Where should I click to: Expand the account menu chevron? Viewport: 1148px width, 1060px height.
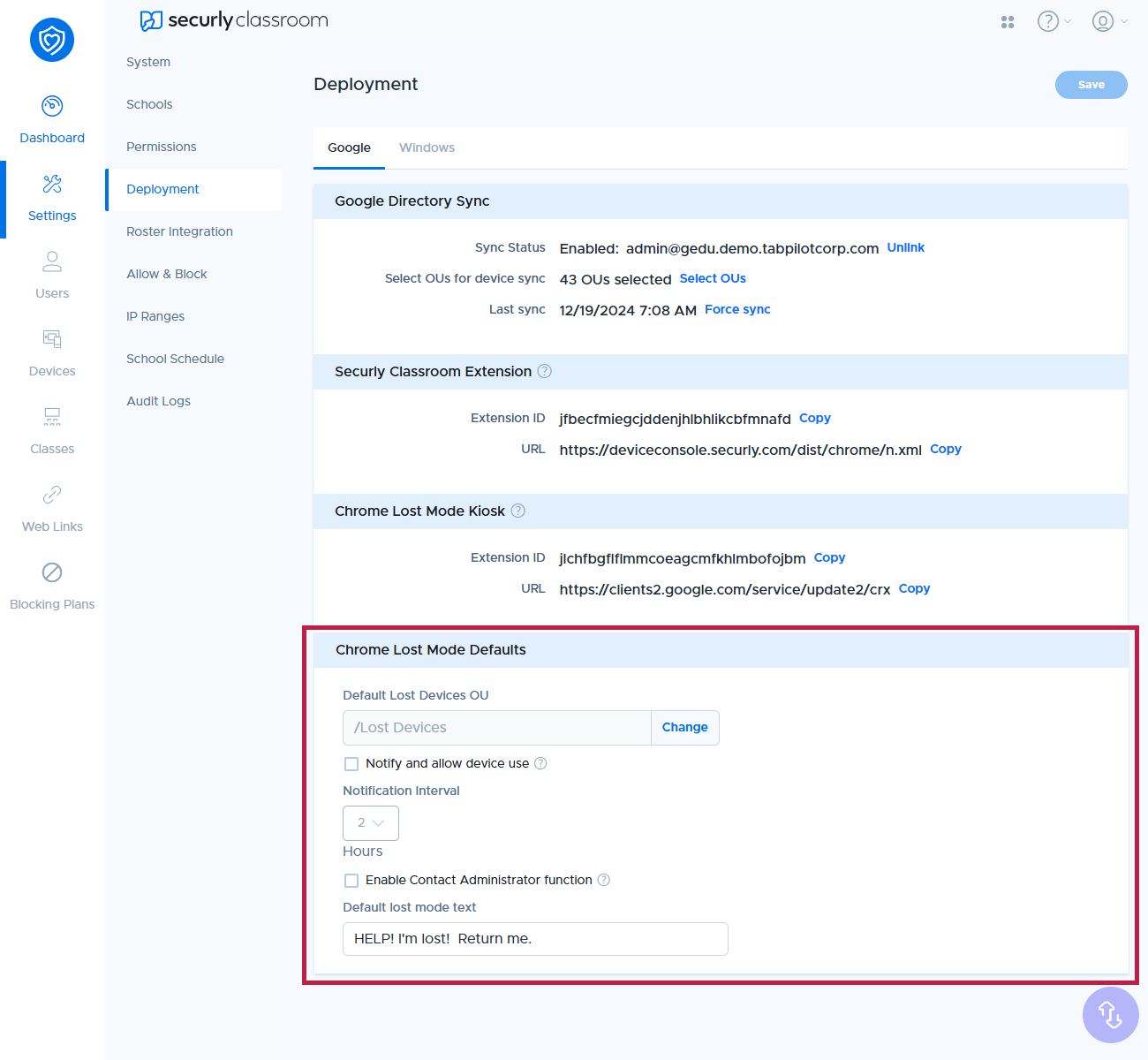click(1124, 21)
